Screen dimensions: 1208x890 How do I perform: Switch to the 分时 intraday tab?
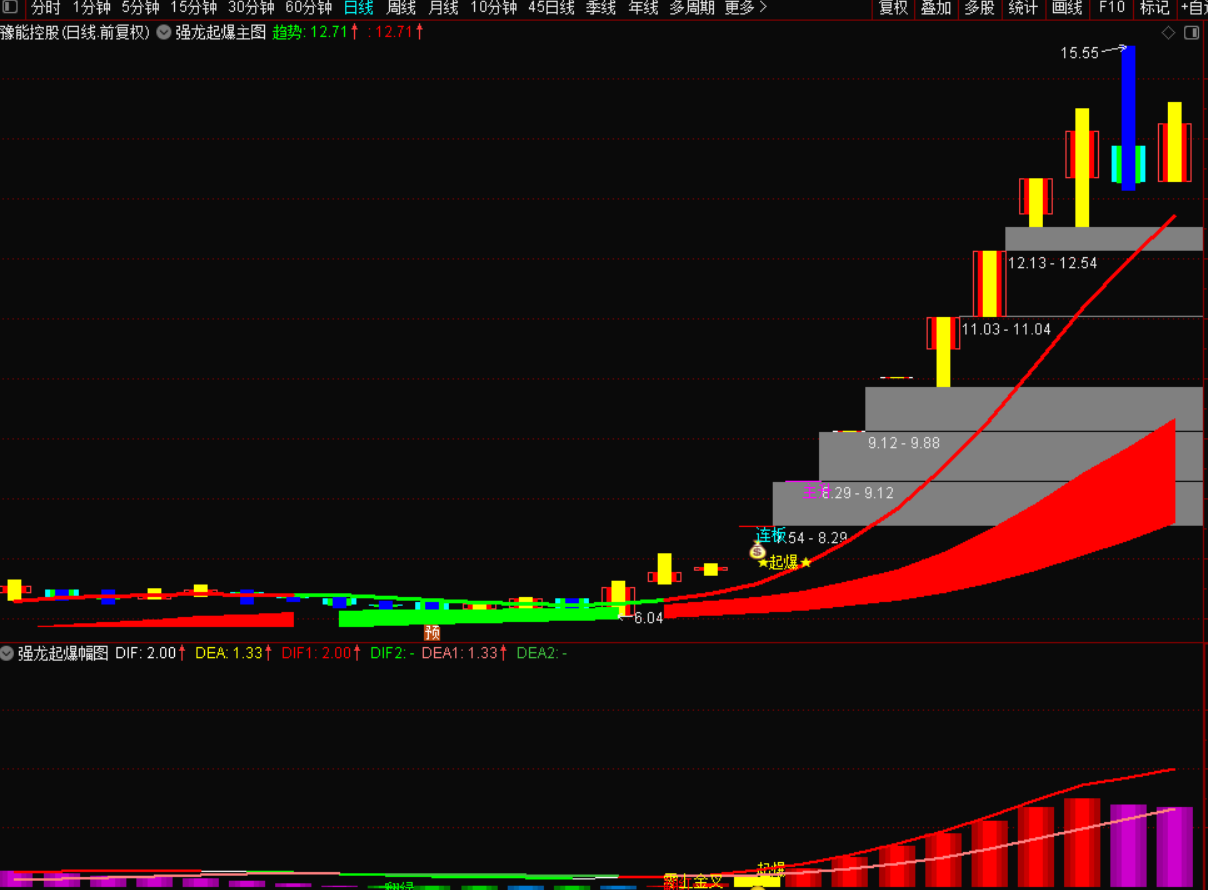click(46, 8)
